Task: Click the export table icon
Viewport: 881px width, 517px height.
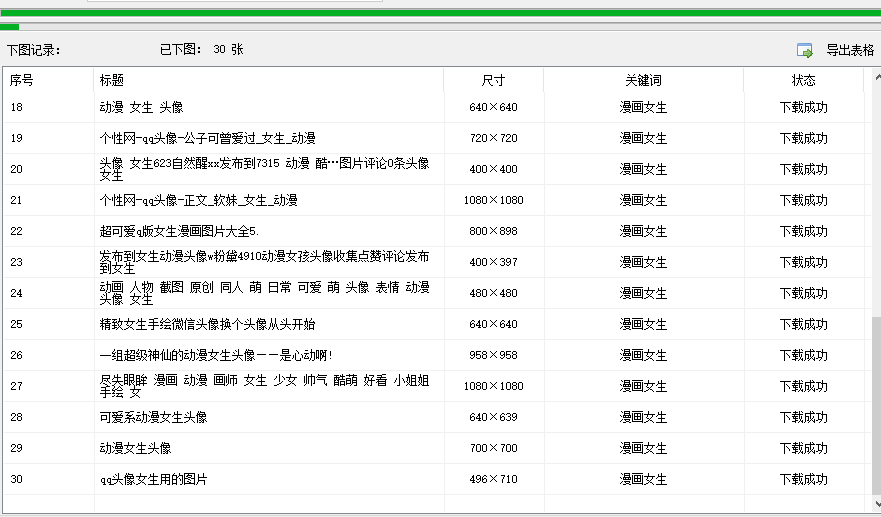Action: tap(805, 51)
